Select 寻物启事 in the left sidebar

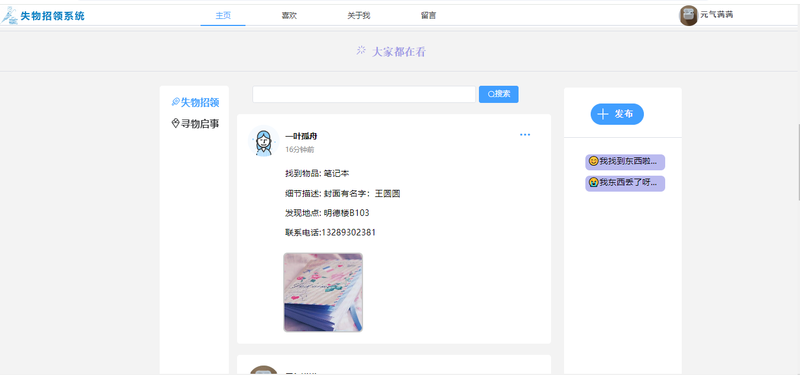pos(195,123)
